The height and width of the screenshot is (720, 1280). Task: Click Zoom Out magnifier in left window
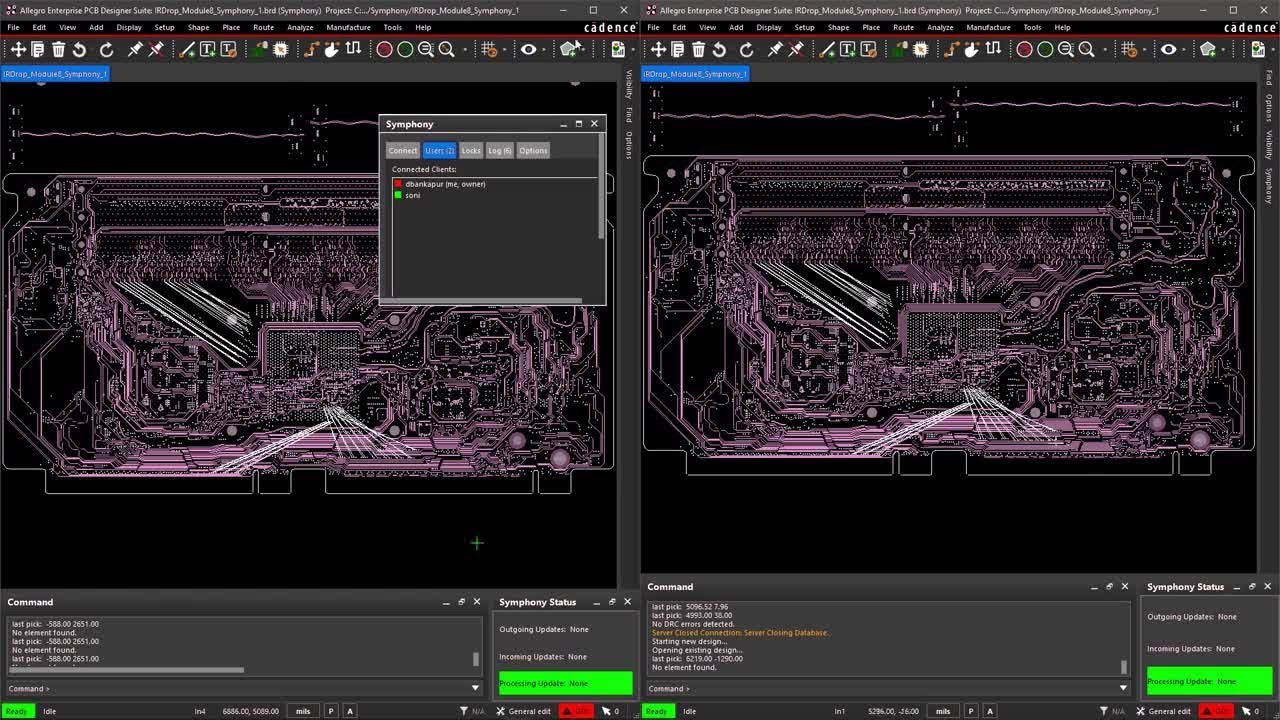(426, 49)
